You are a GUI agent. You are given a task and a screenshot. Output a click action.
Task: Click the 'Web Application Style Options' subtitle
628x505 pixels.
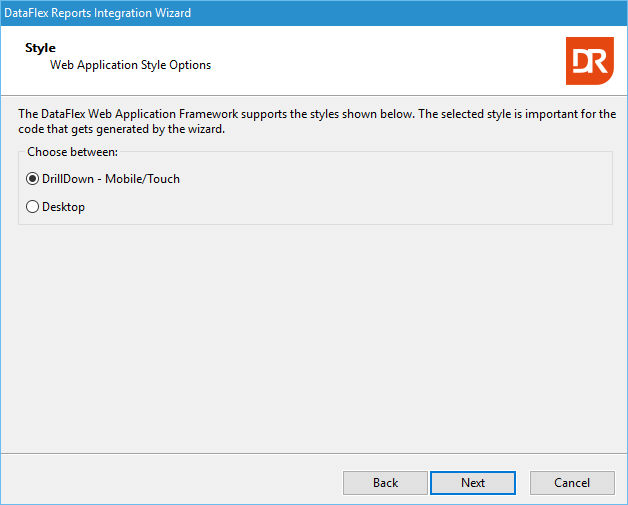[x=130, y=65]
